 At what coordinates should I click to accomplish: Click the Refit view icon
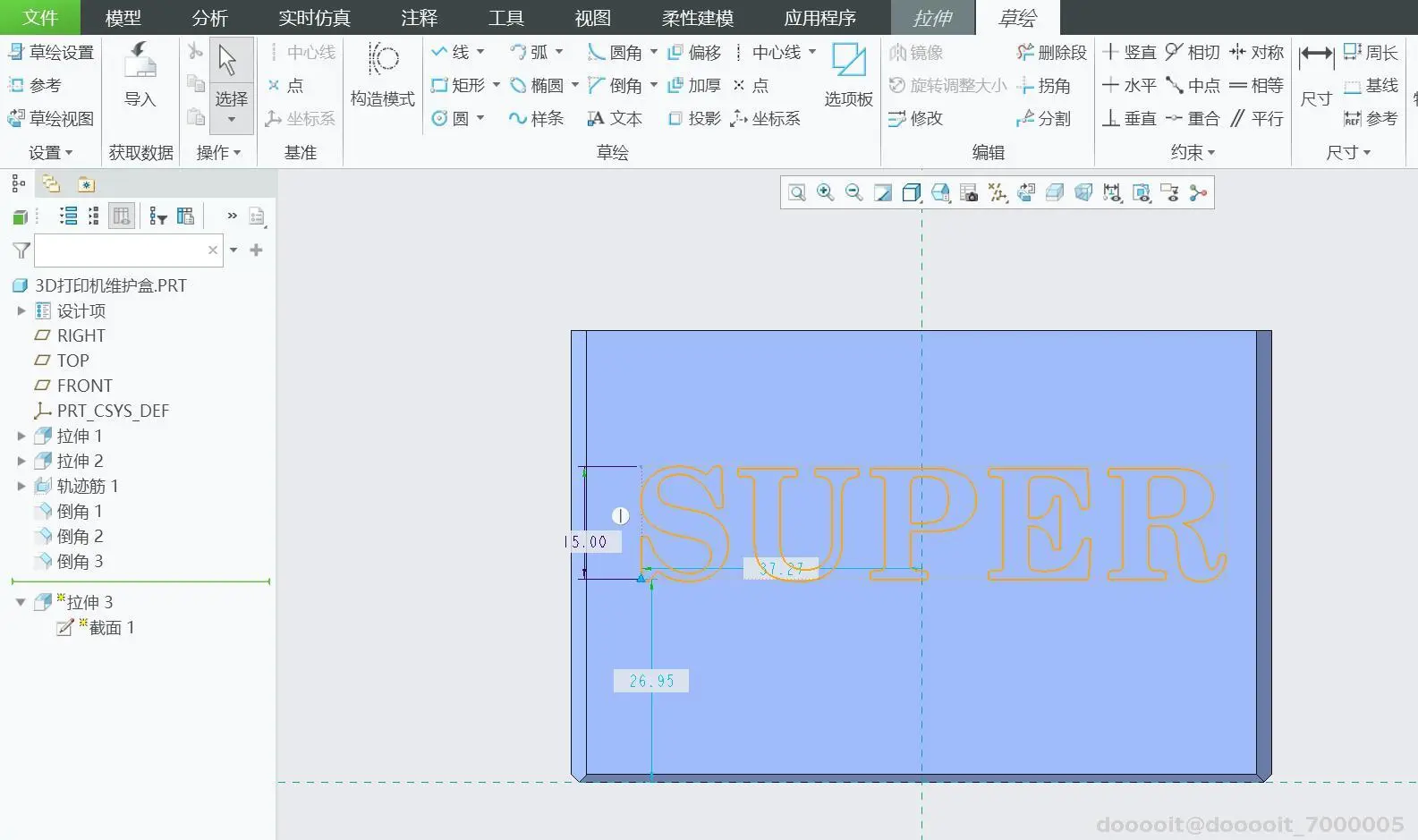point(796,192)
